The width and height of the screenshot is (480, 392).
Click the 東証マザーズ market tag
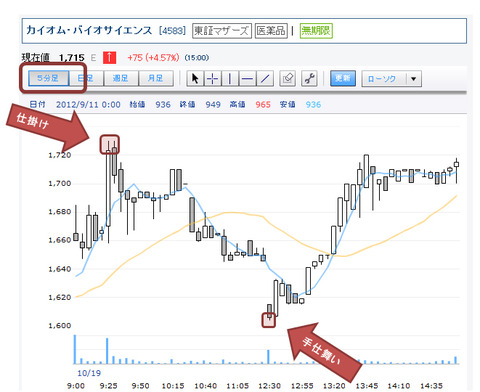(222, 31)
